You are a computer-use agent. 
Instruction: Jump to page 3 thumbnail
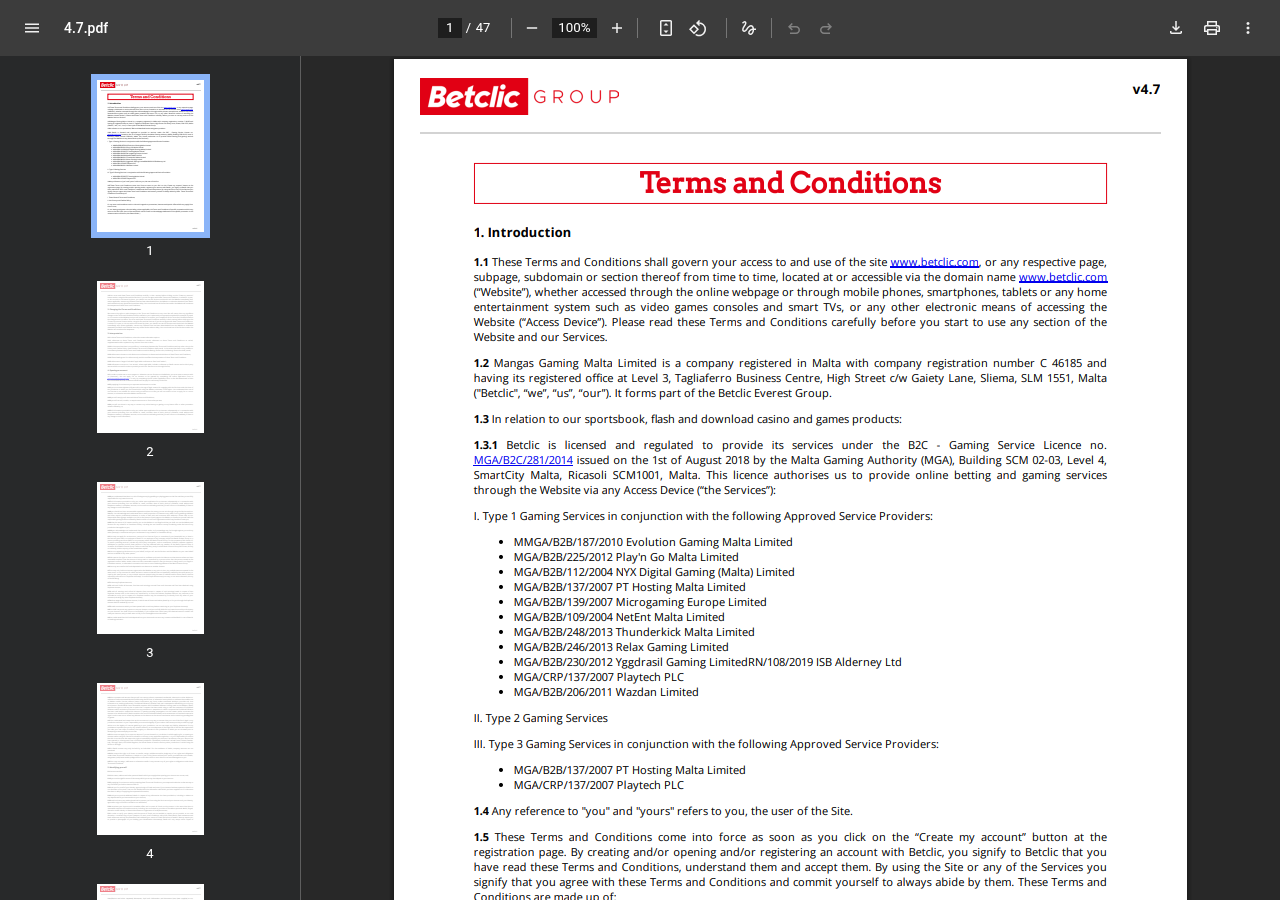150,558
